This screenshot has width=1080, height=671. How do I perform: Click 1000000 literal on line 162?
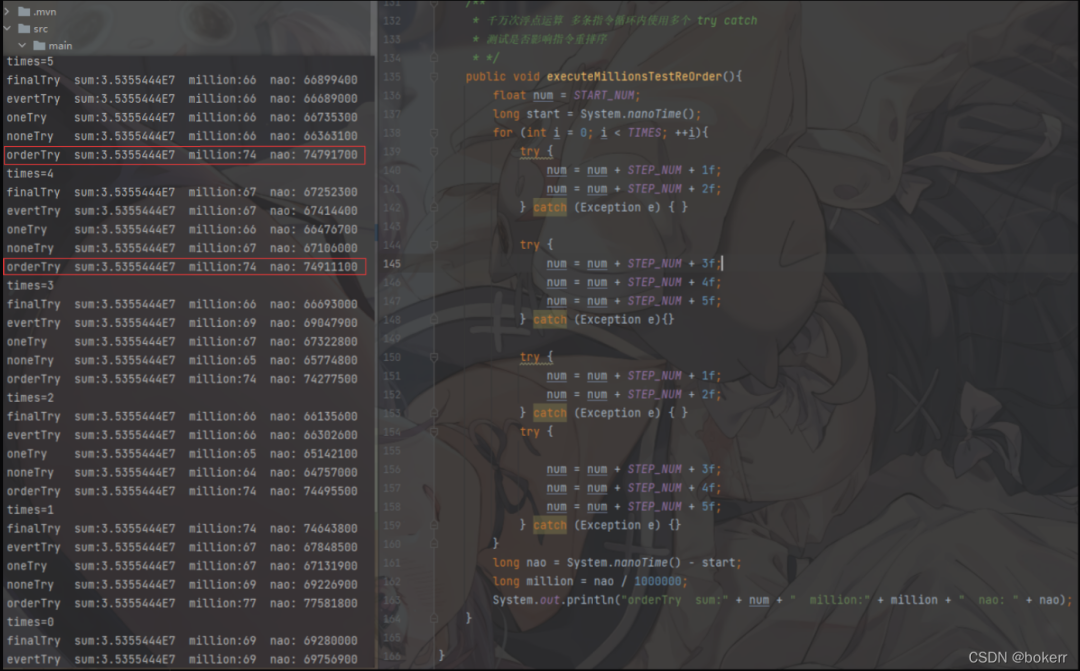click(658, 581)
